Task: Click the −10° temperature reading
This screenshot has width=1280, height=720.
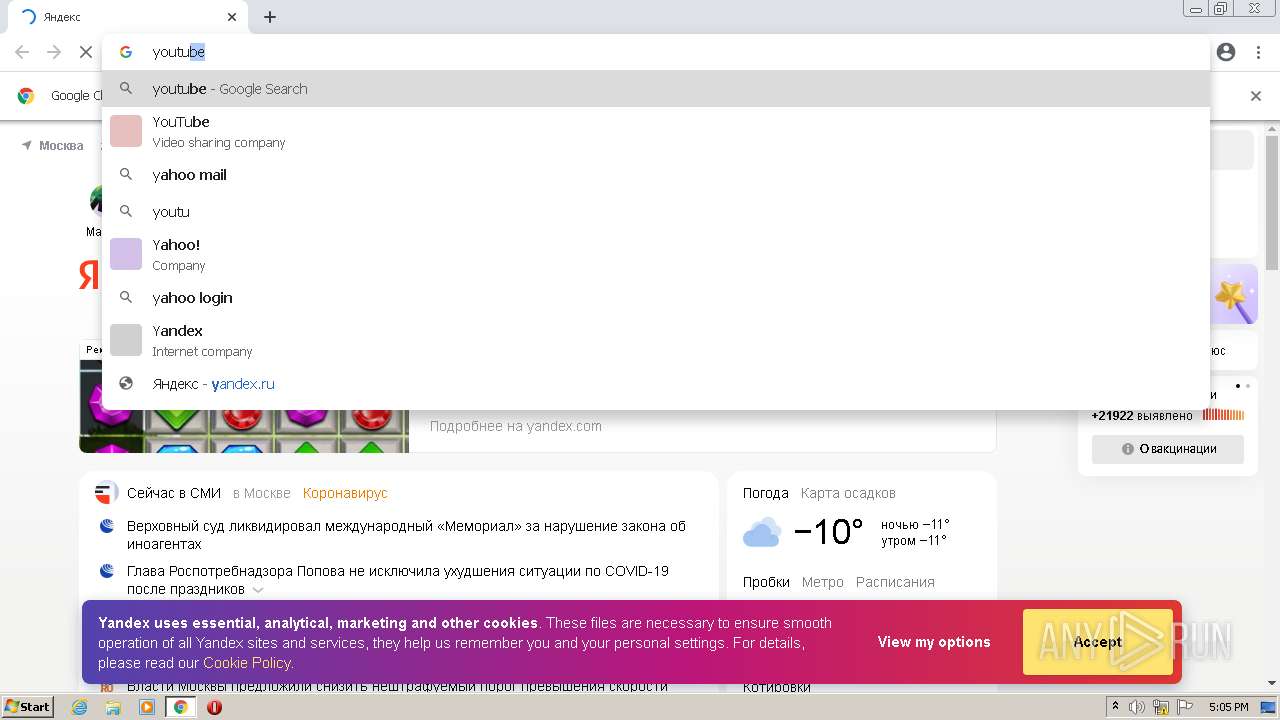Action: (828, 532)
